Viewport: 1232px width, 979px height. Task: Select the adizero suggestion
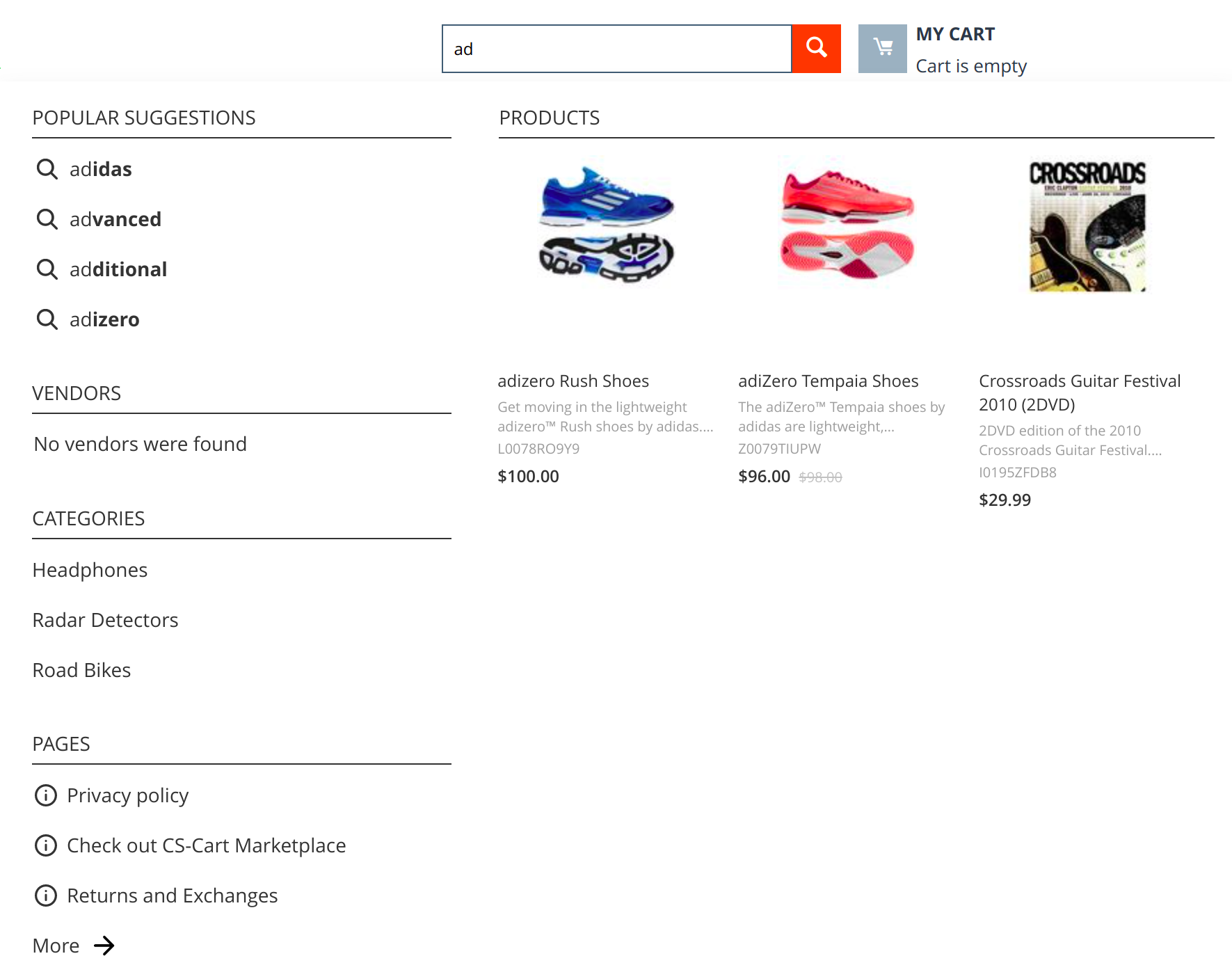coord(104,319)
